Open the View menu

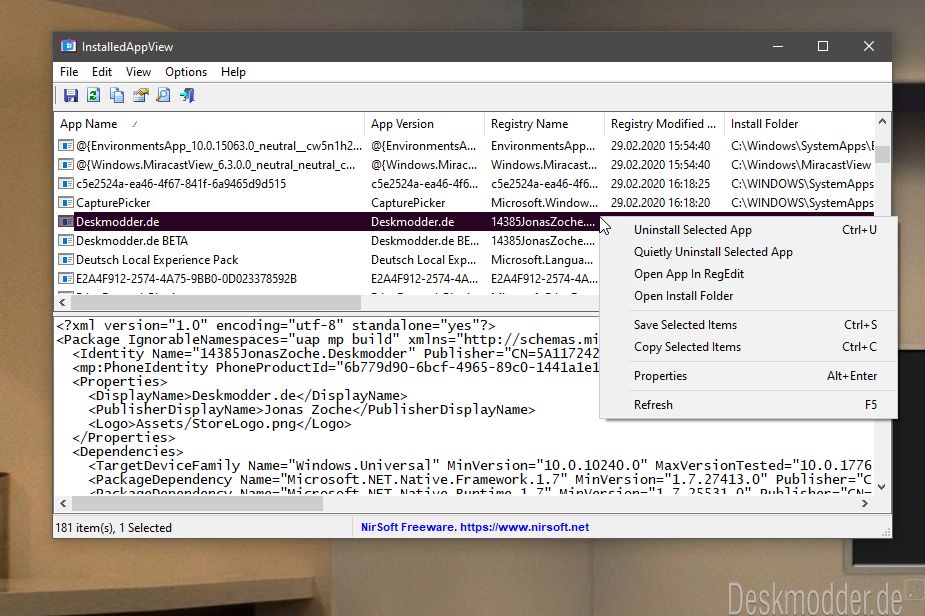(x=138, y=72)
